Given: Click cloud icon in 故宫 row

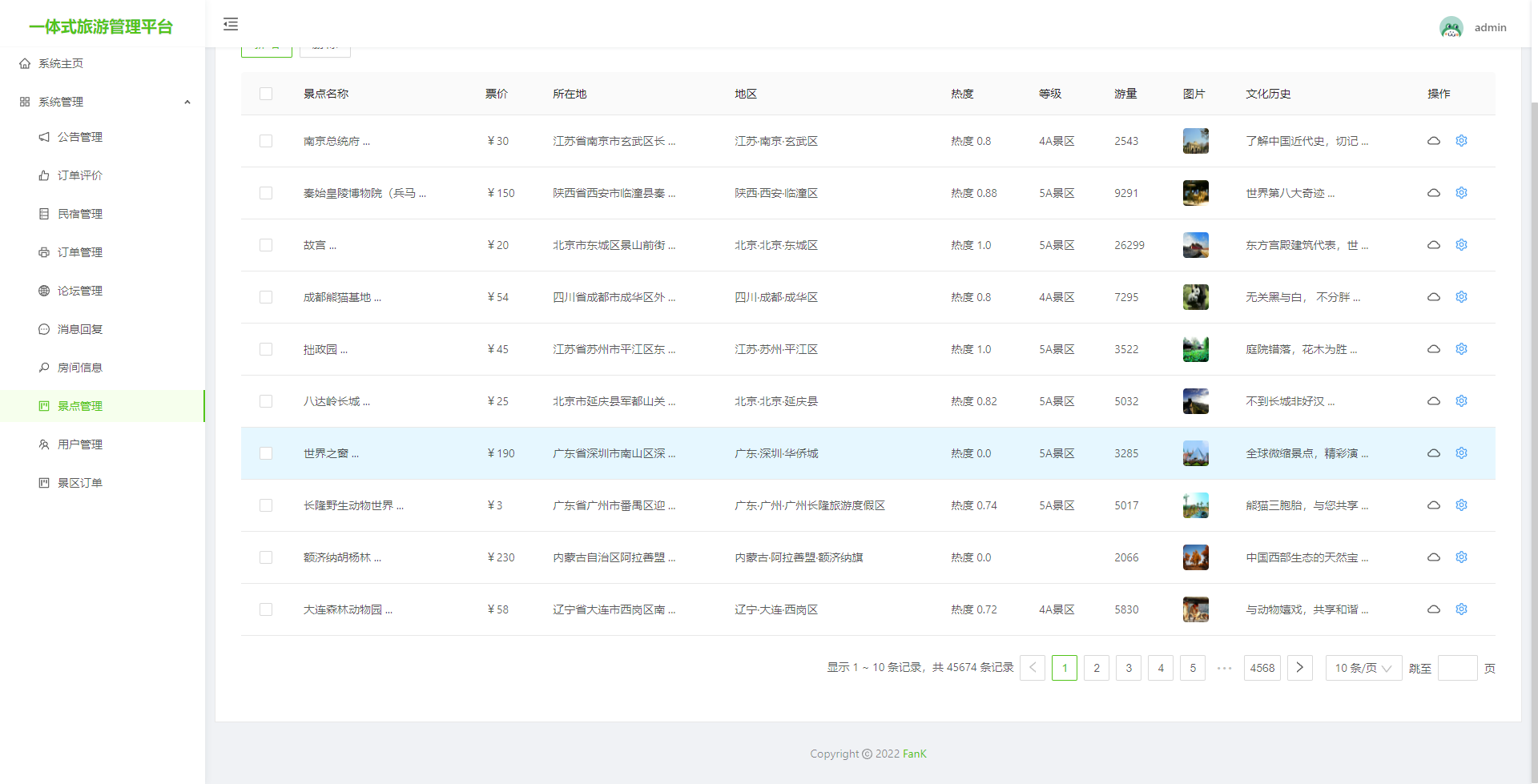Looking at the screenshot, I should click(1434, 245).
